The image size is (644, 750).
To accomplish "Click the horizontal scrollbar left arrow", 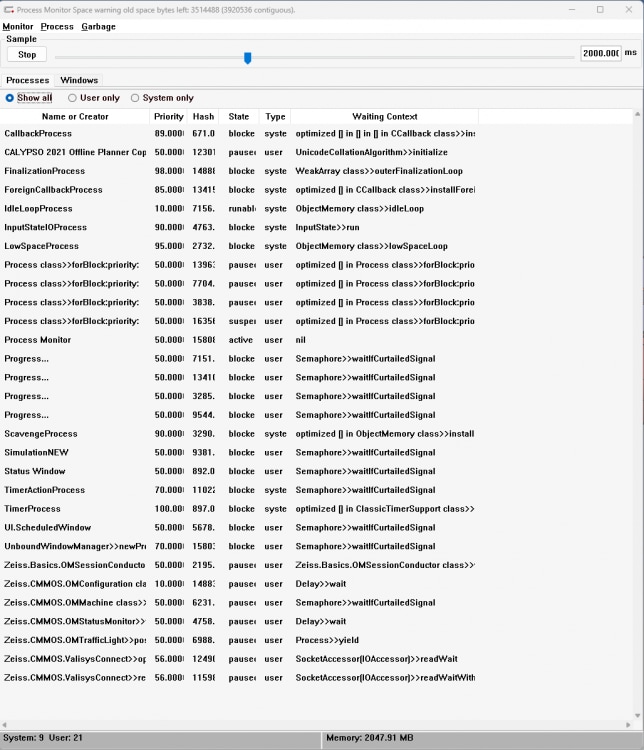I will 4,725.
